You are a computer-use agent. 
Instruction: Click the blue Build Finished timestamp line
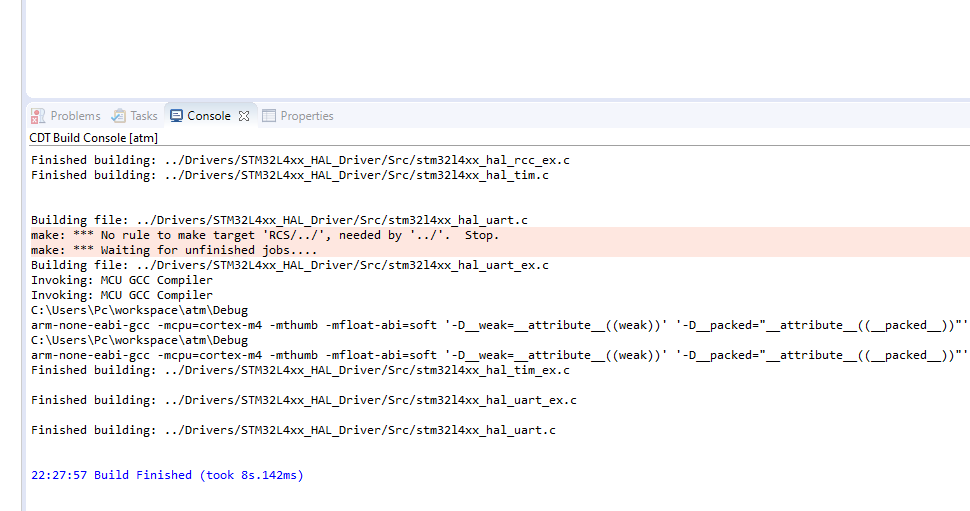click(x=167, y=475)
